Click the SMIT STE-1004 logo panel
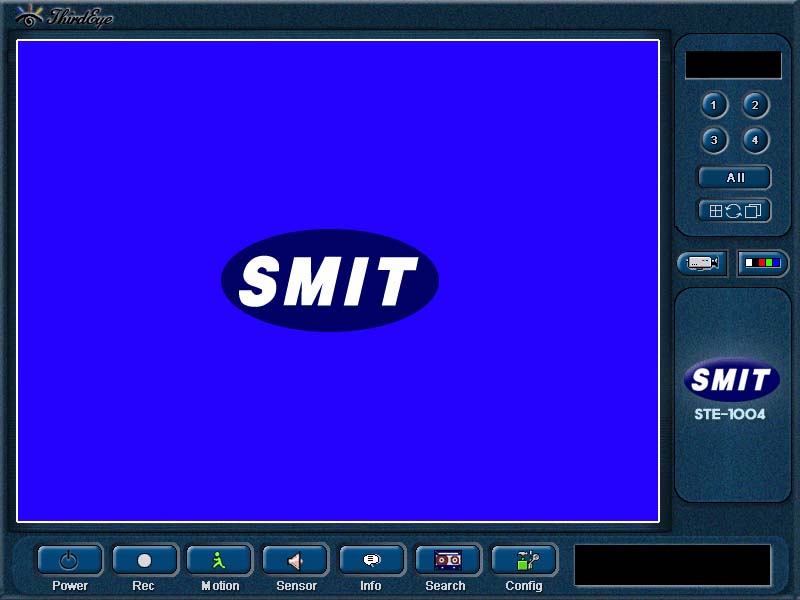The image size is (800, 600). pos(731,390)
